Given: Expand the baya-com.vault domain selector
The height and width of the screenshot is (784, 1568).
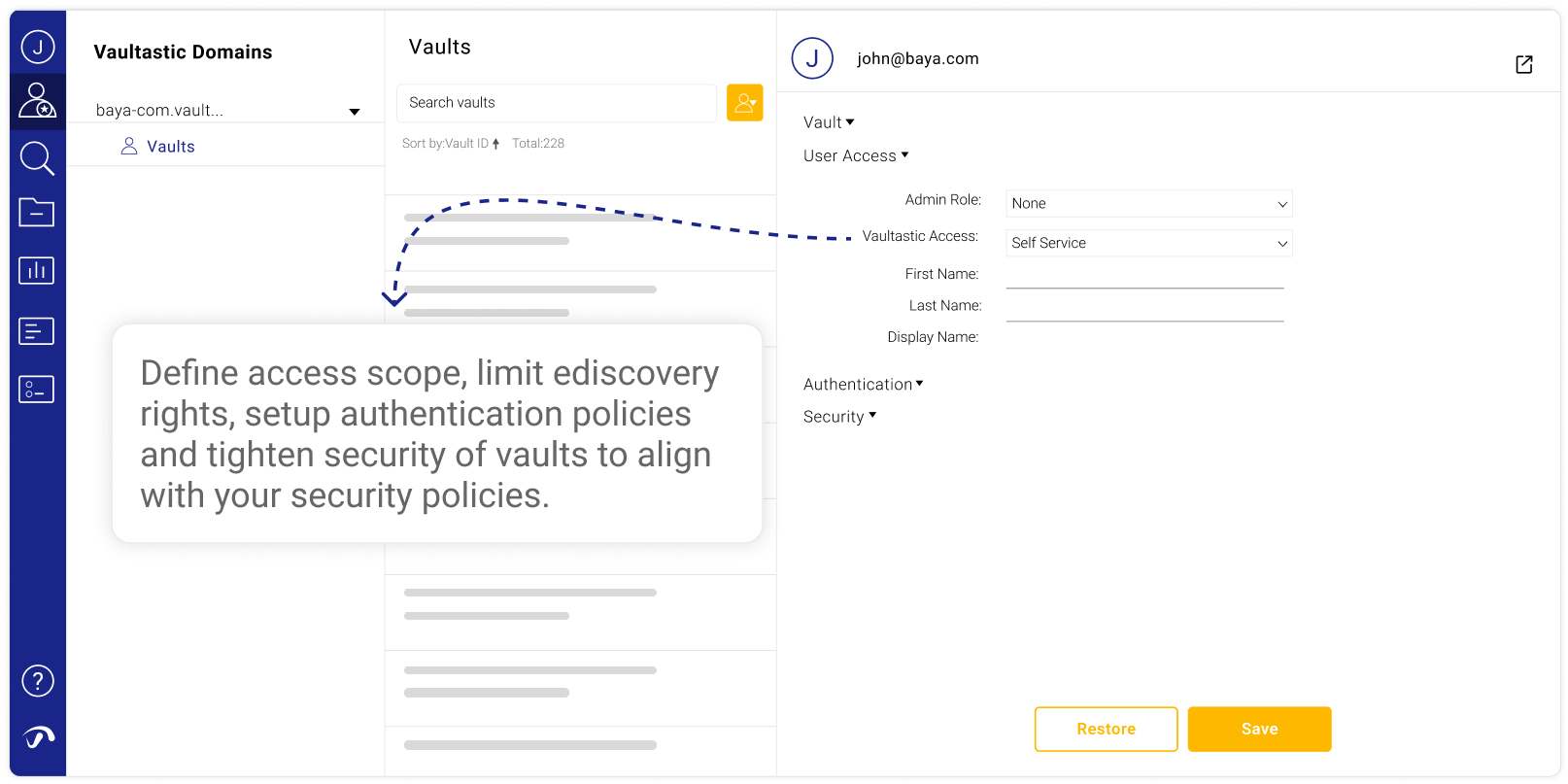Looking at the screenshot, I should (x=354, y=111).
